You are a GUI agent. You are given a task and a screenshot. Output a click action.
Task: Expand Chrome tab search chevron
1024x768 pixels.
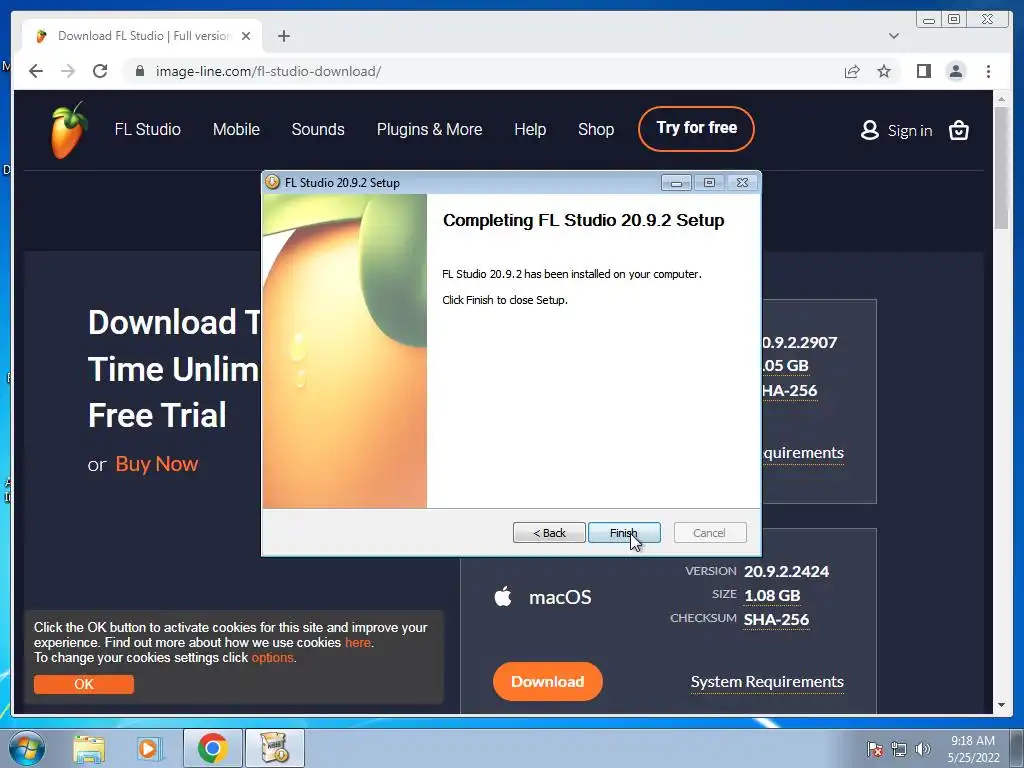pos(893,36)
